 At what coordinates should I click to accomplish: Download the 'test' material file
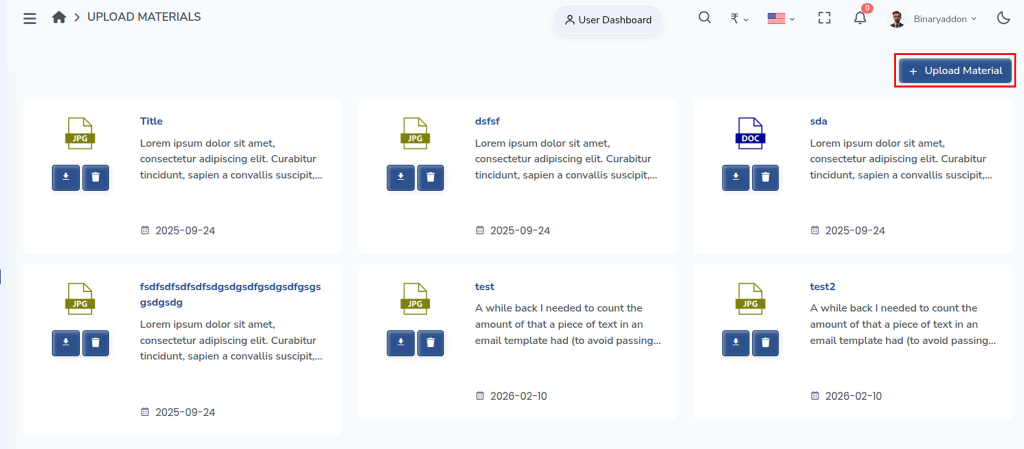(401, 343)
